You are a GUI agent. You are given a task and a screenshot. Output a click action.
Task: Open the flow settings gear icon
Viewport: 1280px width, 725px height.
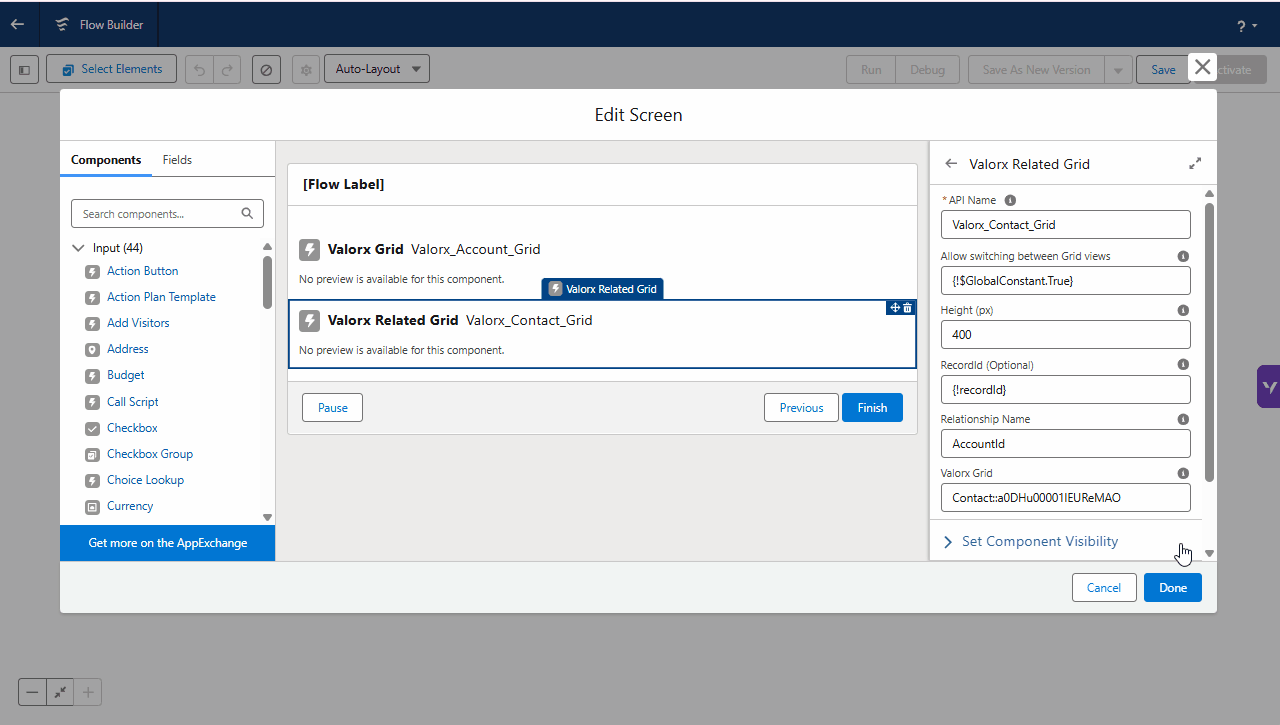(x=306, y=70)
